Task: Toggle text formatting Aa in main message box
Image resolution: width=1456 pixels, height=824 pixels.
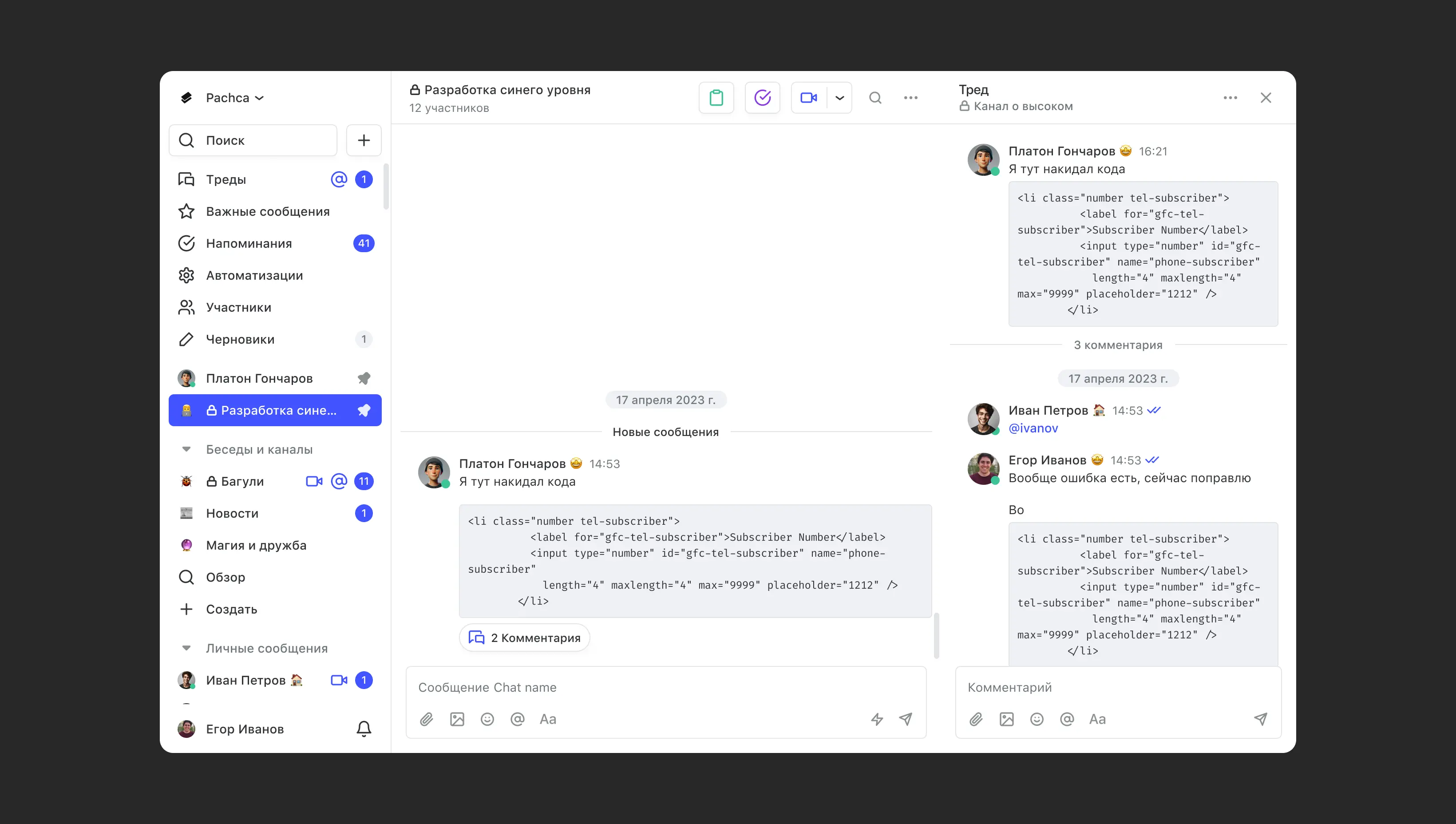Action: coord(547,719)
